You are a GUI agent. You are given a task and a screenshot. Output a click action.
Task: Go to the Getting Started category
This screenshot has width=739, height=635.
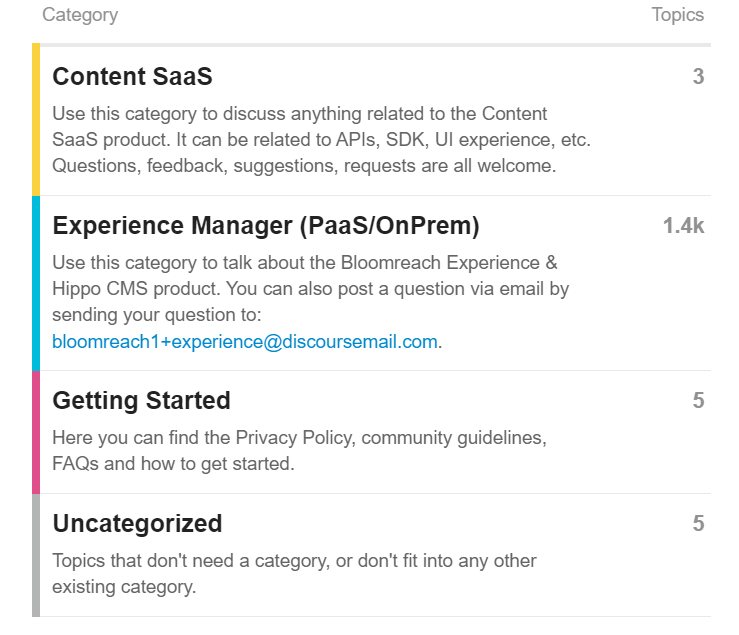tap(141, 401)
